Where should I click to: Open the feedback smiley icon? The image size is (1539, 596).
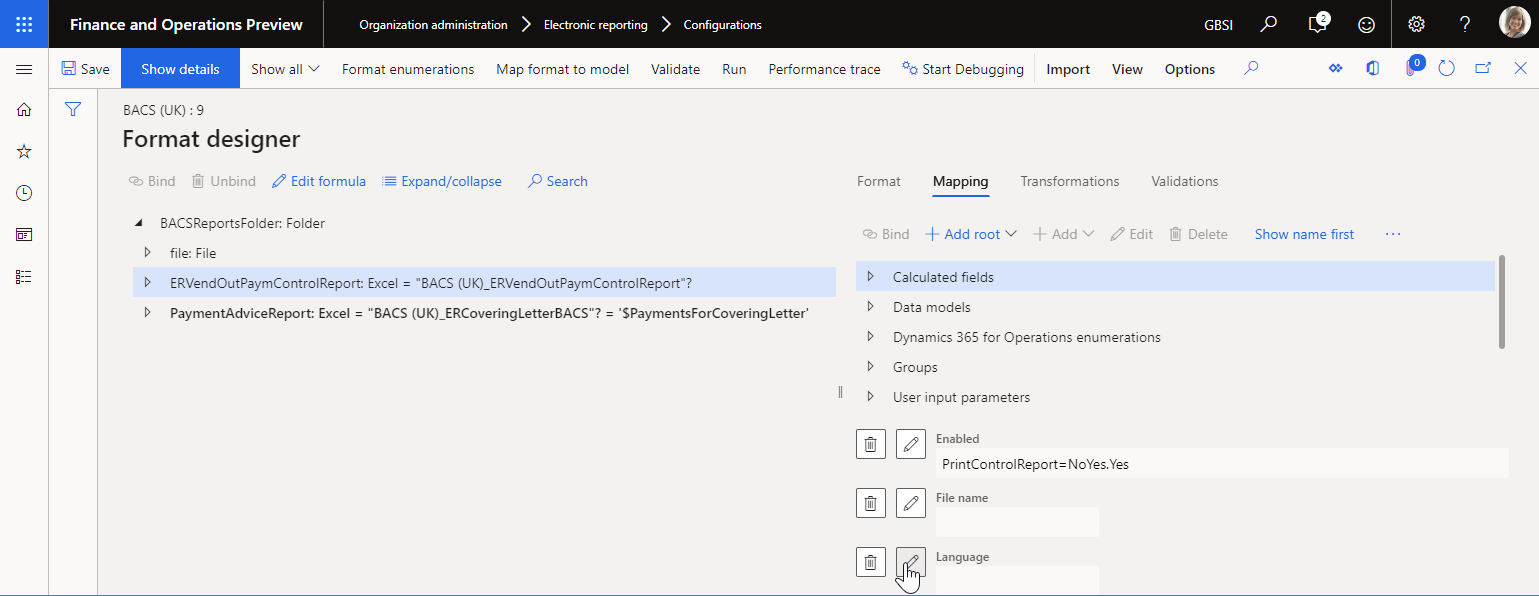[x=1366, y=23]
